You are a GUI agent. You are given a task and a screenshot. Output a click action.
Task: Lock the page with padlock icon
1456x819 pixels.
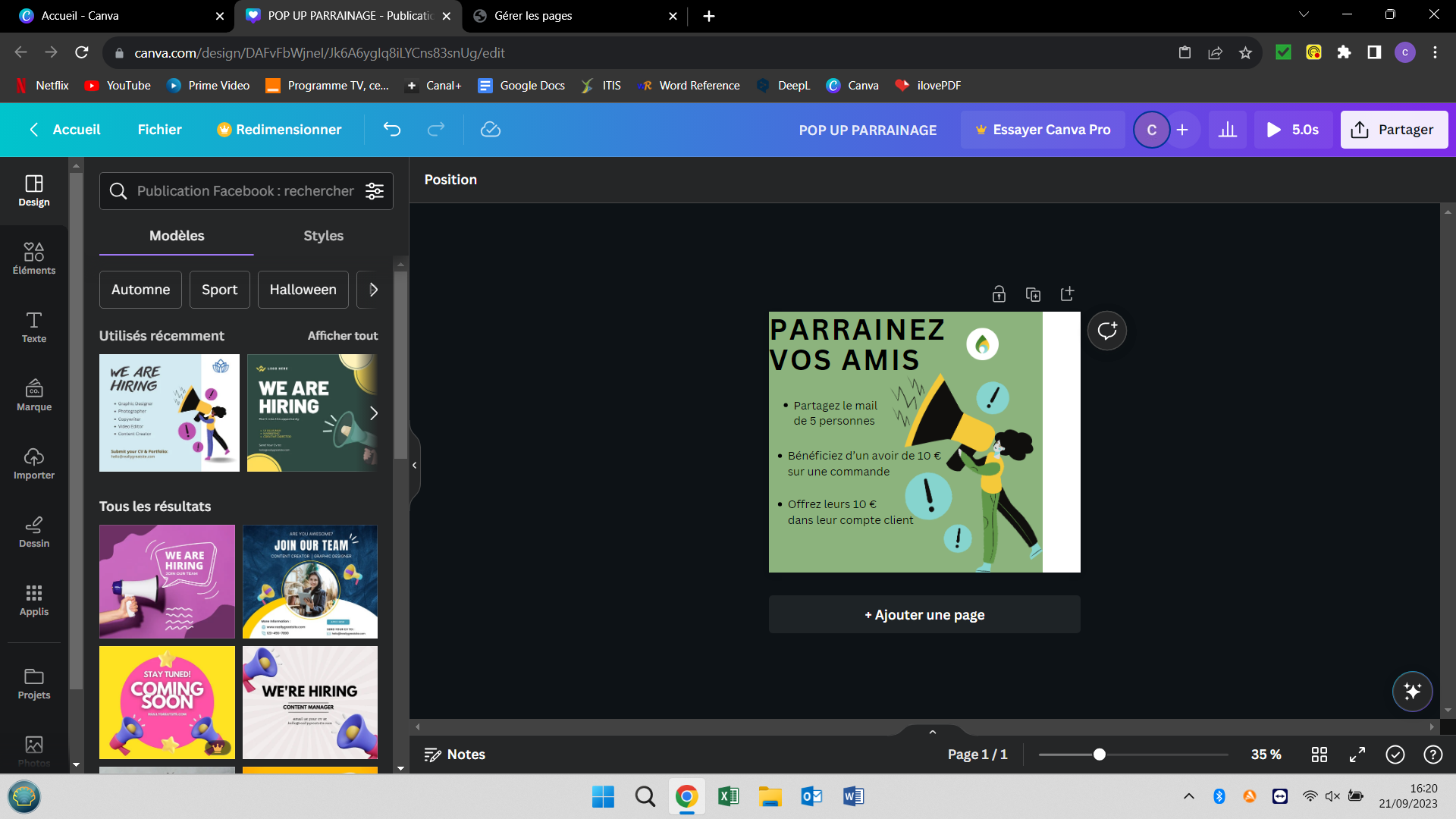point(999,294)
